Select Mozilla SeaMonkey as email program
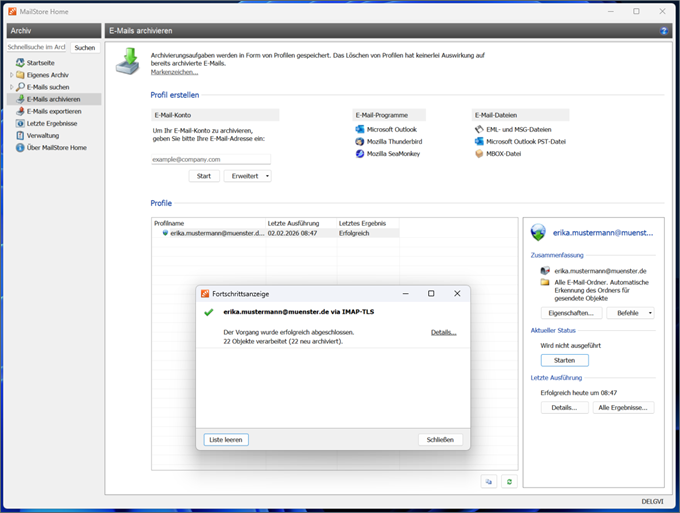Screen dimensions: 680x513 coord(391,154)
